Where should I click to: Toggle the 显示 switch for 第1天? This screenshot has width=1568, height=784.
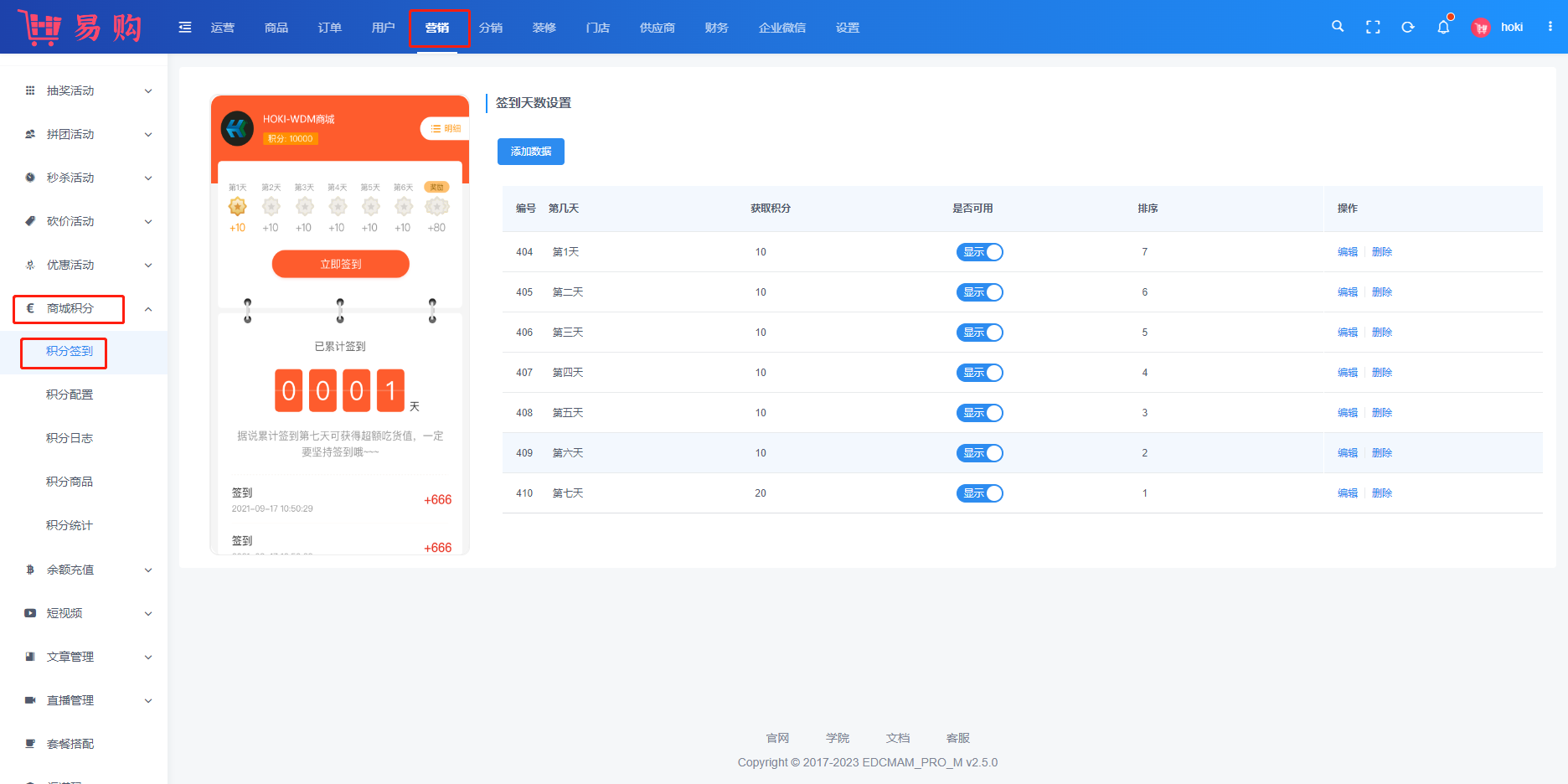(979, 252)
